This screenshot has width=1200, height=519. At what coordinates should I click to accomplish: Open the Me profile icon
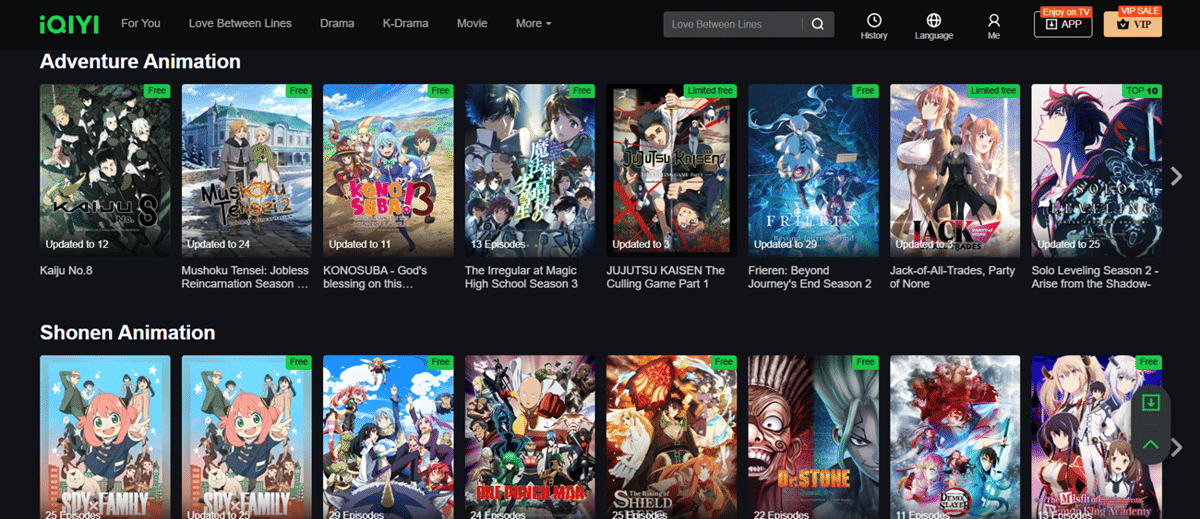[x=993, y=26]
